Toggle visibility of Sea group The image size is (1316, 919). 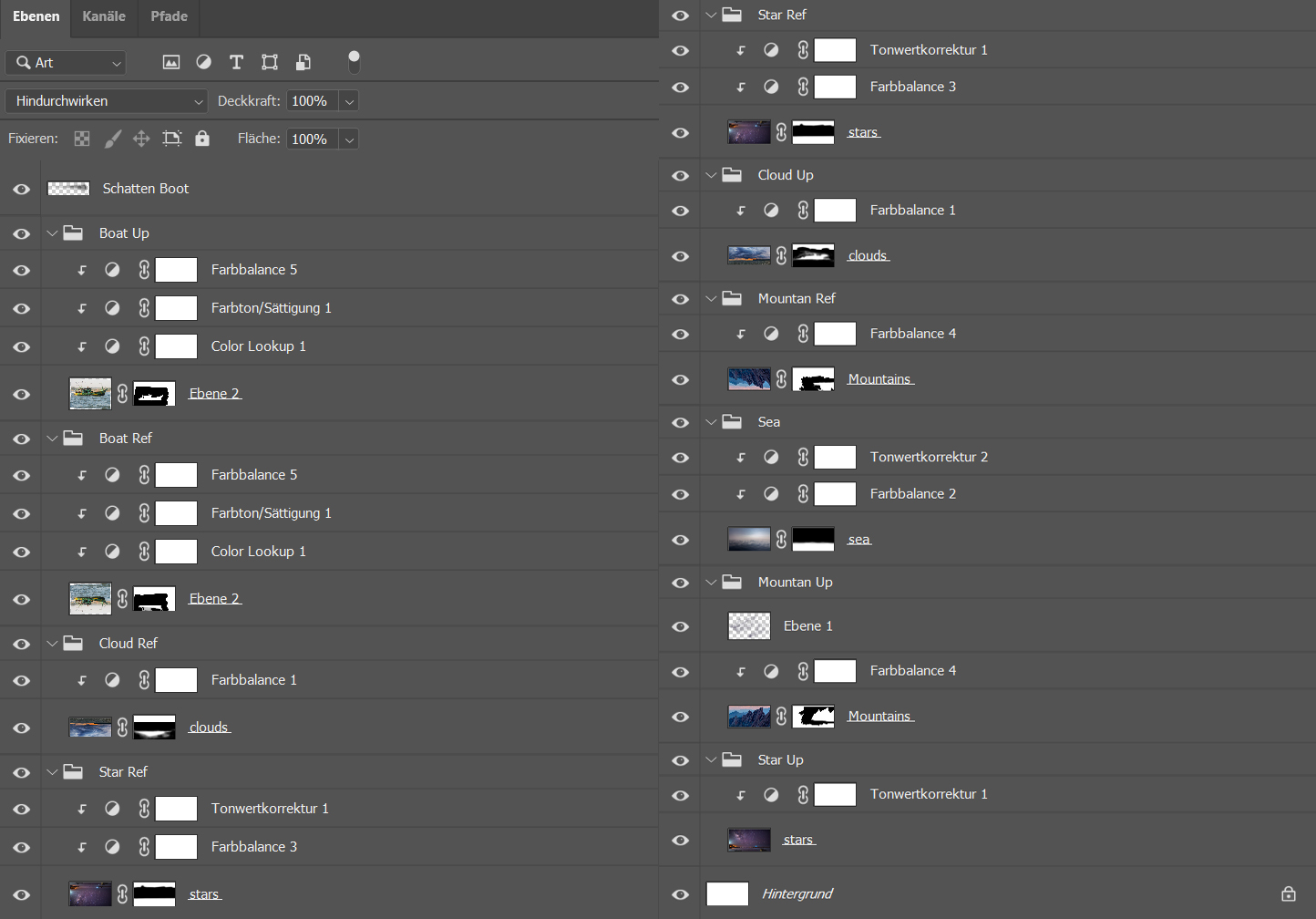click(x=680, y=422)
